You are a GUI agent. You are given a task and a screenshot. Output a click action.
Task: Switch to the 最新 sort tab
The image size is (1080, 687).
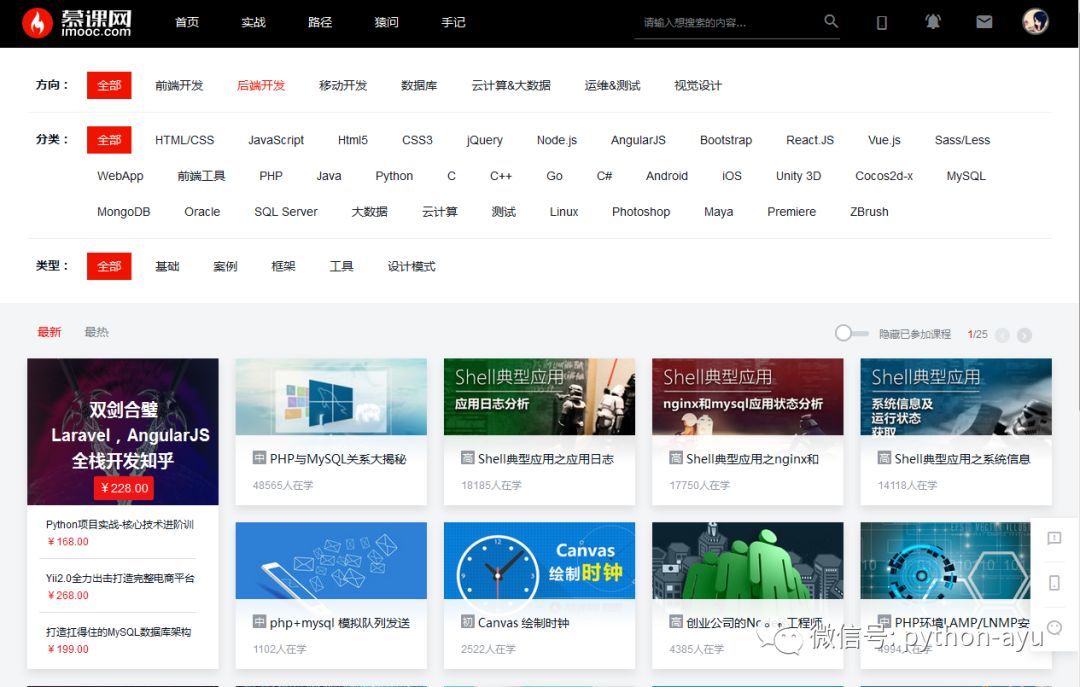click(49, 332)
